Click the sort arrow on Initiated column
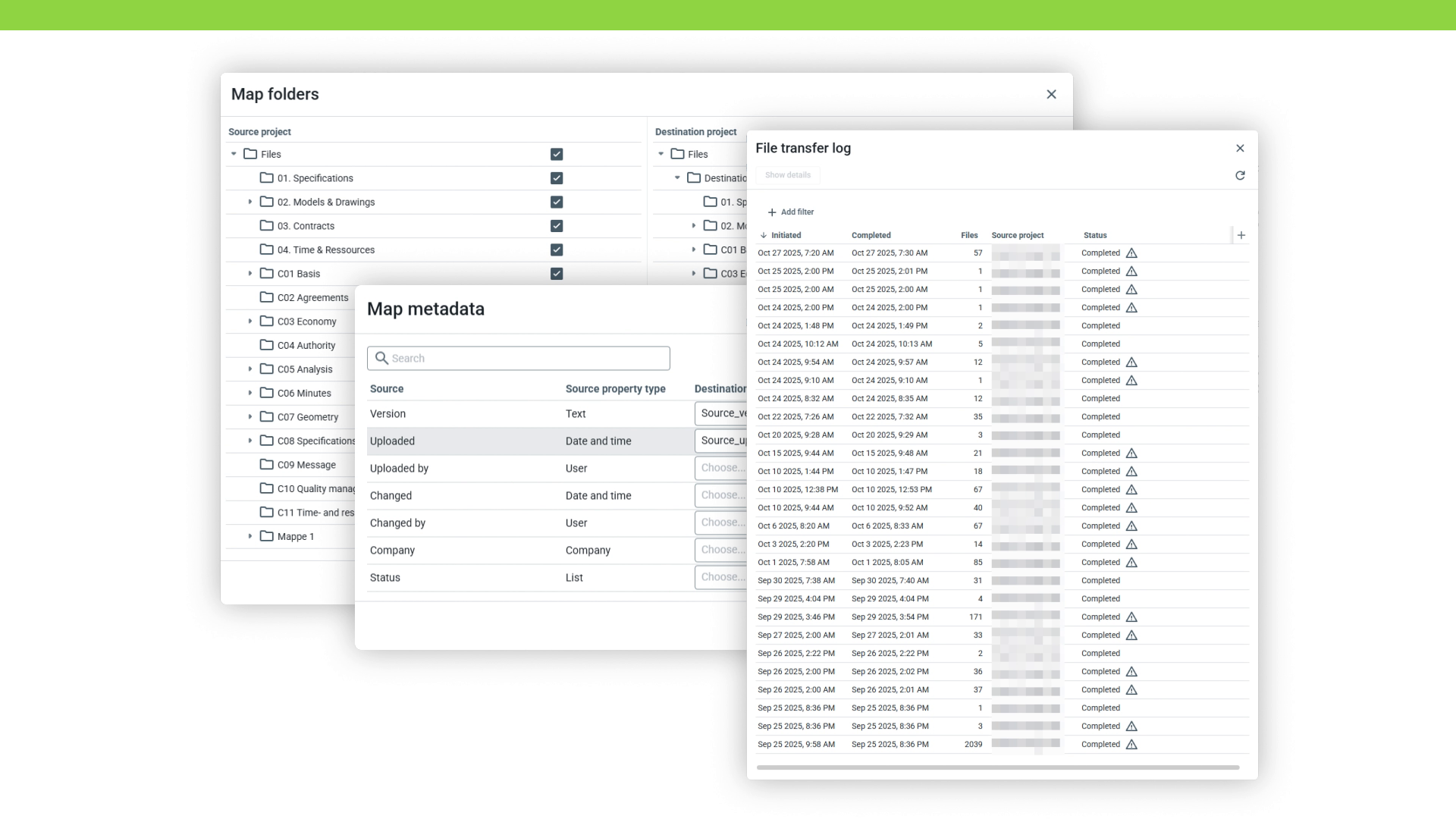Image resolution: width=1456 pixels, height=819 pixels. click(x=762, y=235)
